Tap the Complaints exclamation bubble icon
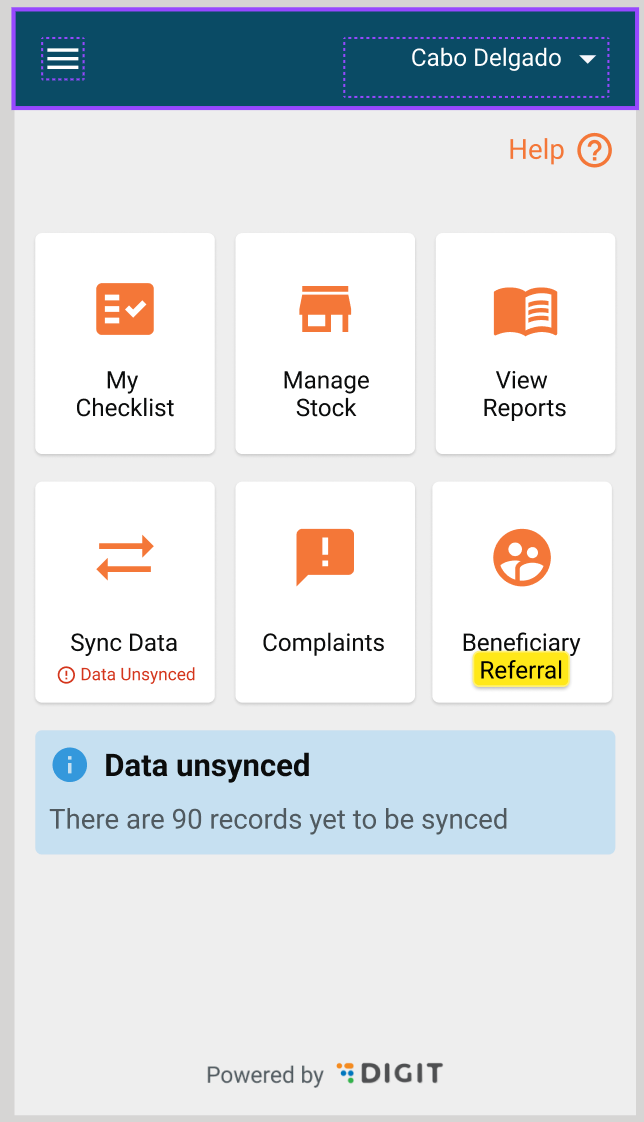644x1122 pixels. (325, 556)
